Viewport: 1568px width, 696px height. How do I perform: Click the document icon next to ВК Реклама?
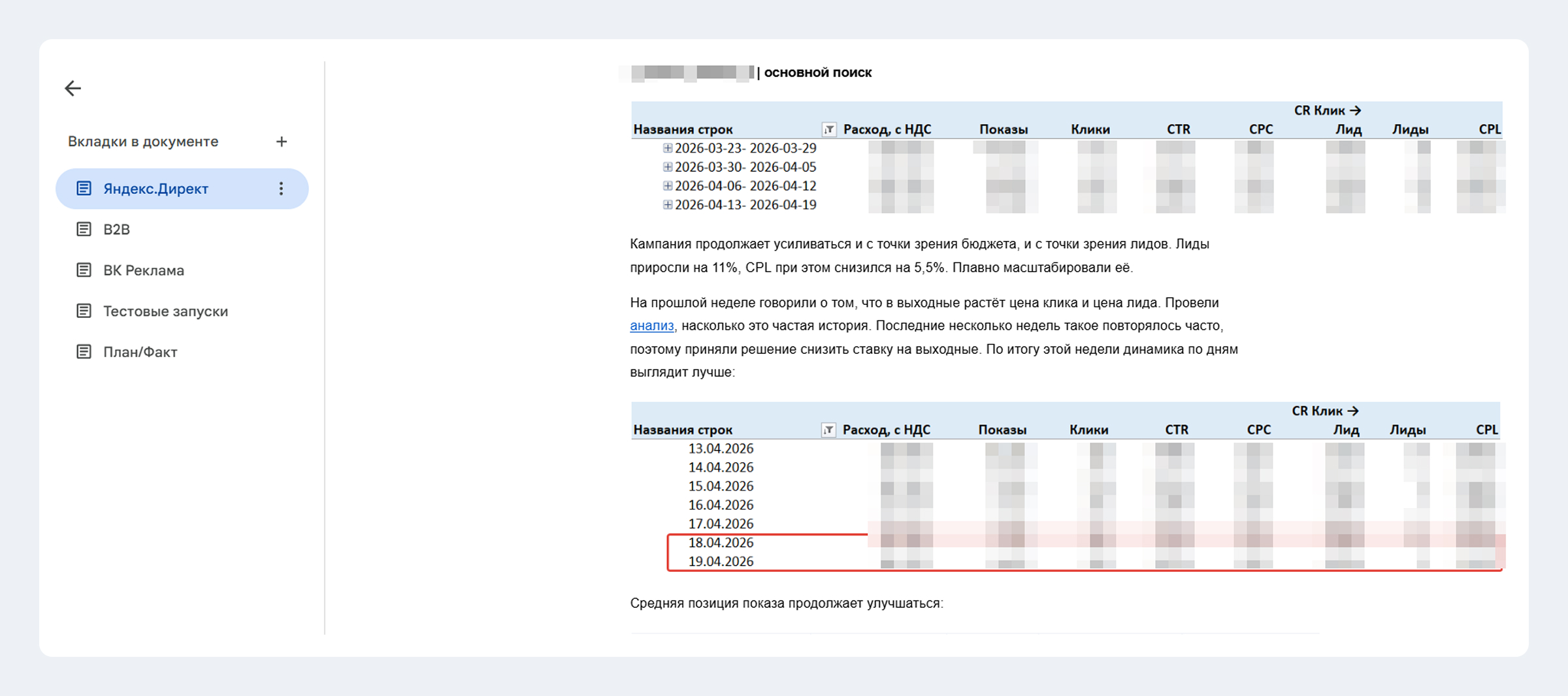[x=84, y=270]
